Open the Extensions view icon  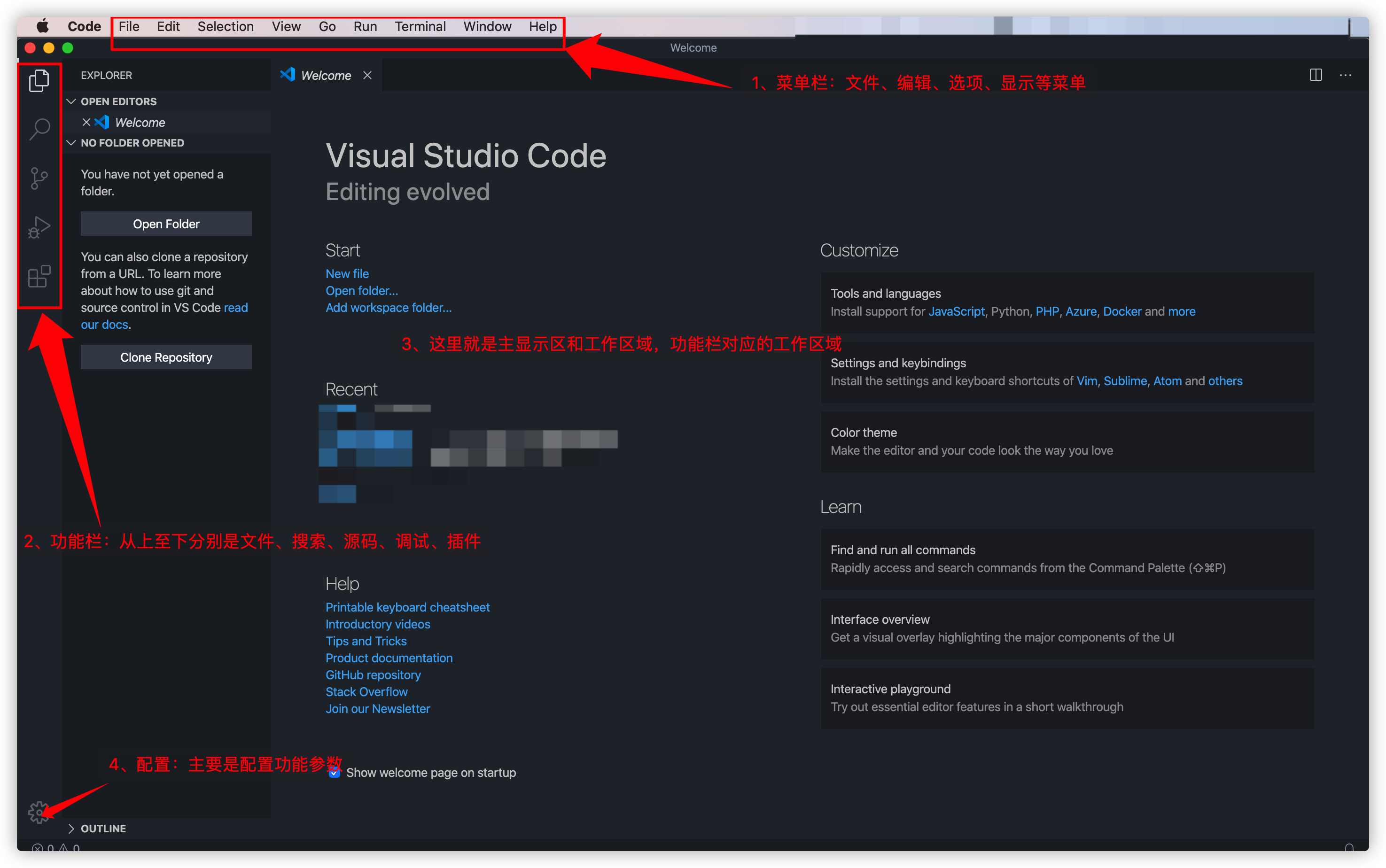[39, 277]
